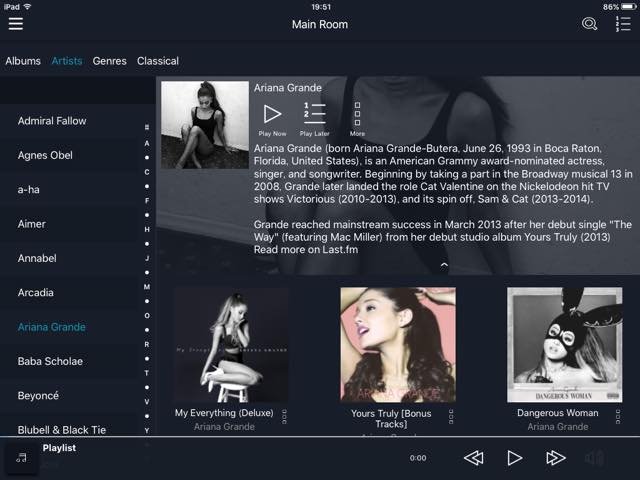Screen dimensions: 640x480
Task: Tap the Wi-Fi status icon
Action: 27,7
